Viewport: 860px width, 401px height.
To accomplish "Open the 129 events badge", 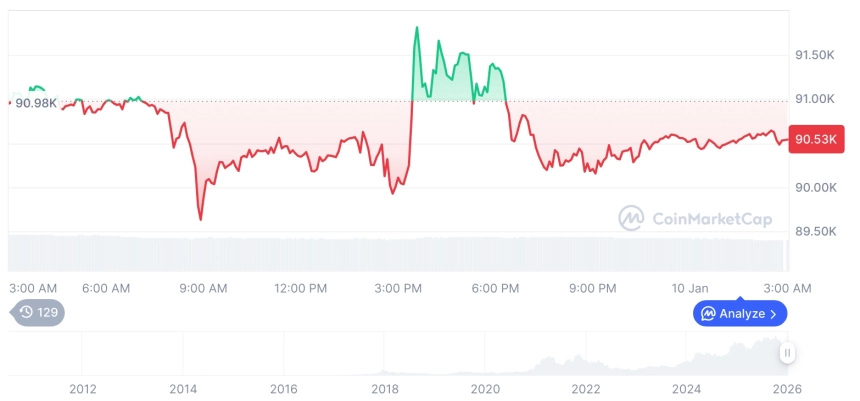I will [38, 313].
